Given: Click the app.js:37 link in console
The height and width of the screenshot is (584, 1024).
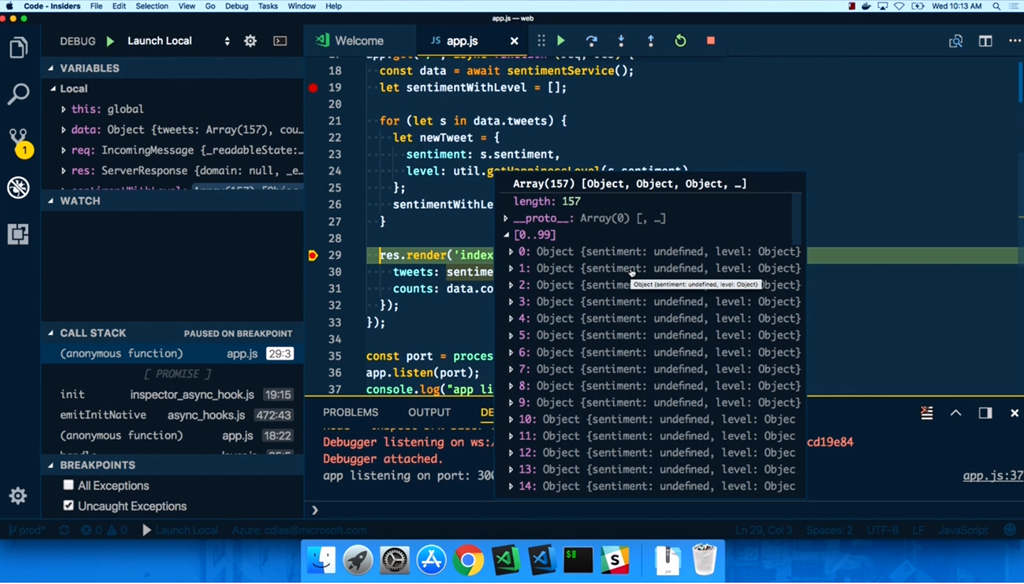Looking at the screenshot, I should [x=992, y=476].
